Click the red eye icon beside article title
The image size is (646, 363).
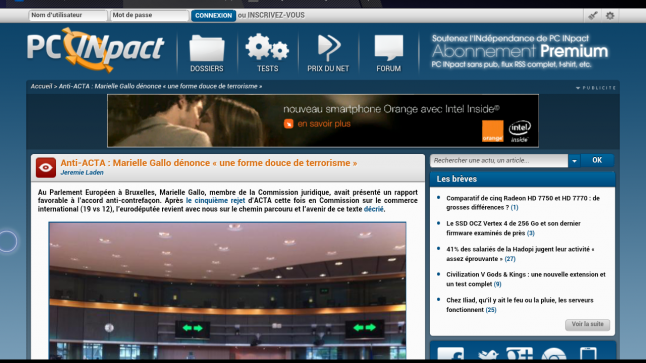[46, 167]
